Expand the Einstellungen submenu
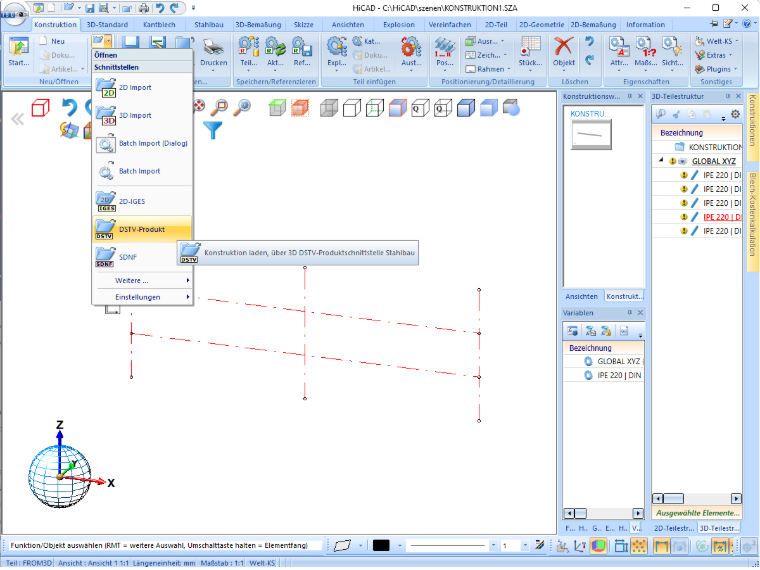The height and width of the screenshot is (570, 760). coord(142,297)
